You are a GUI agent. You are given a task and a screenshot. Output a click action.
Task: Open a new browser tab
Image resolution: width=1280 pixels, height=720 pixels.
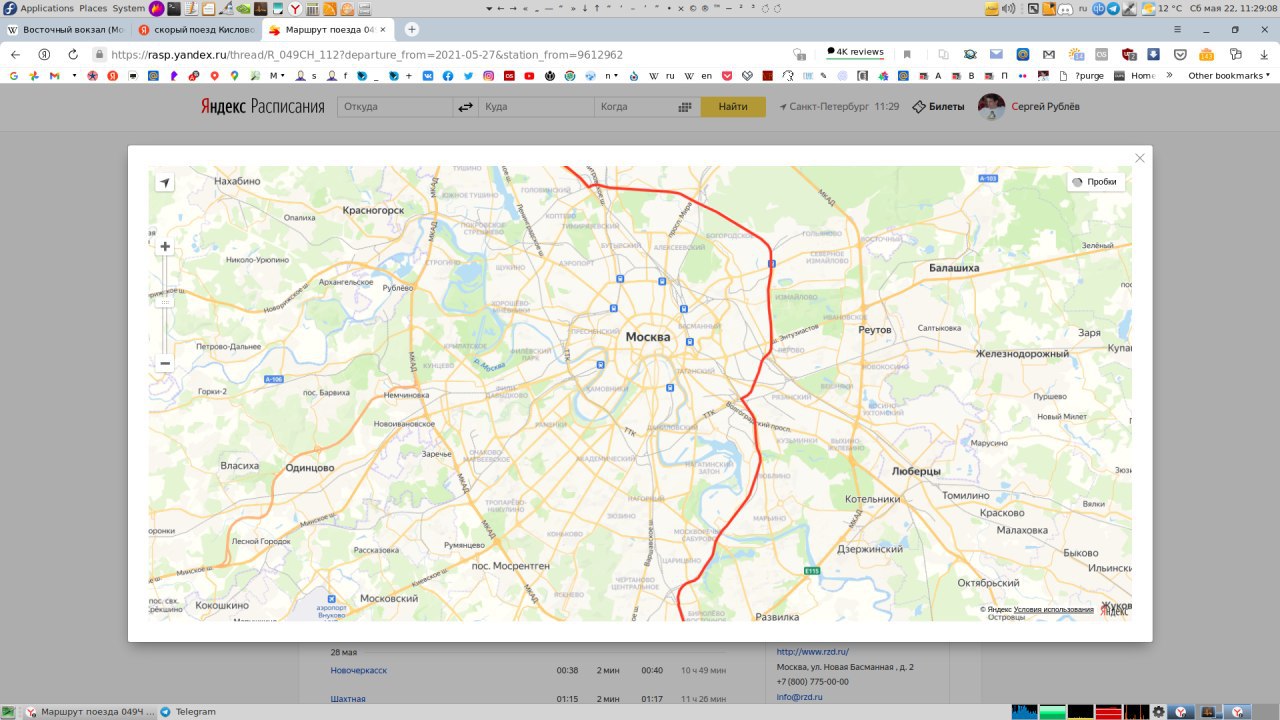(x=411, y=30)
